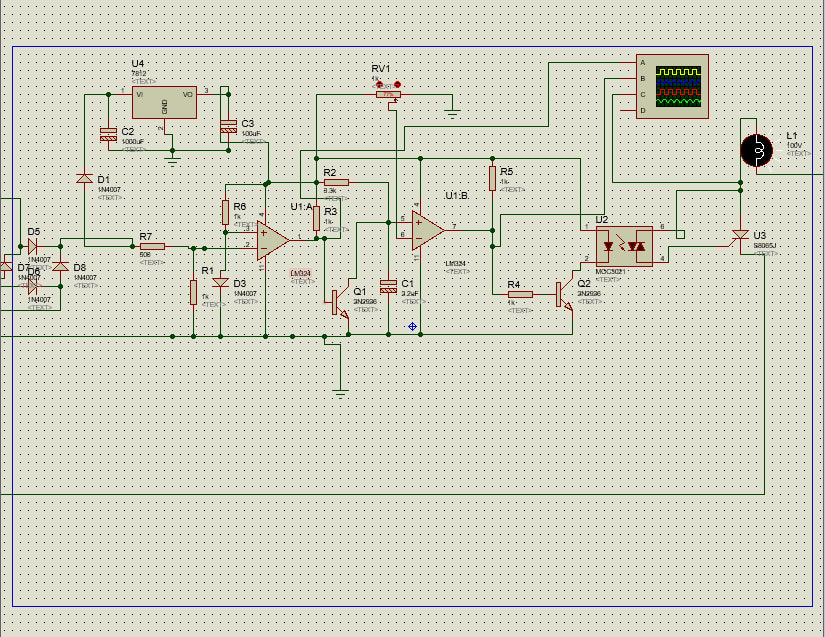Image resolution: width=825 pixels, height=637 pixels.
Task: Click the ground symbol connected to RV1
Action: coord(452,113)
